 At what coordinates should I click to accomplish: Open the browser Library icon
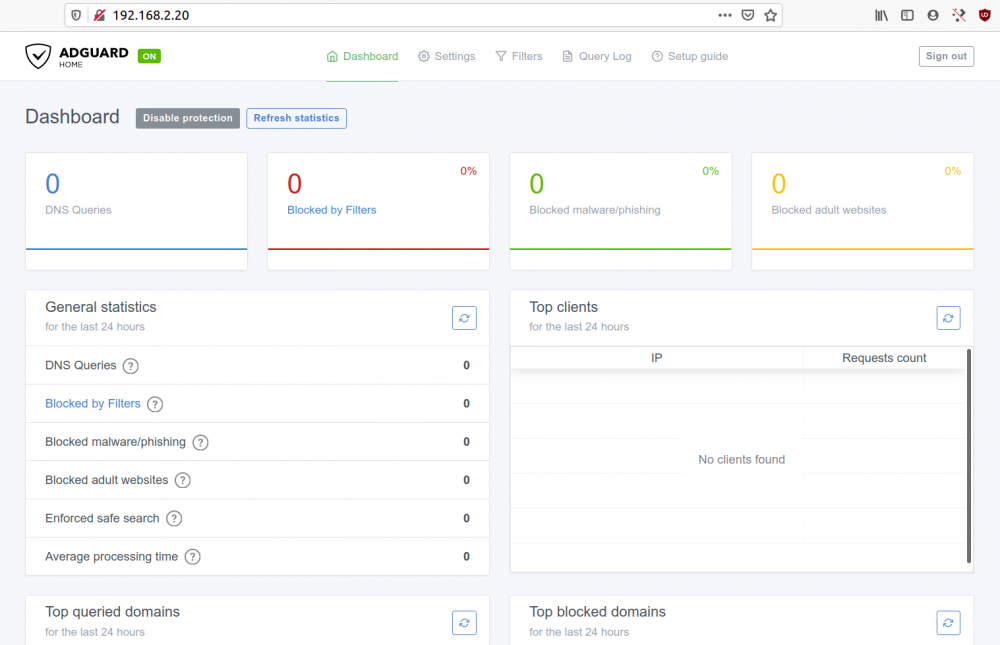(x=881, y=15)
